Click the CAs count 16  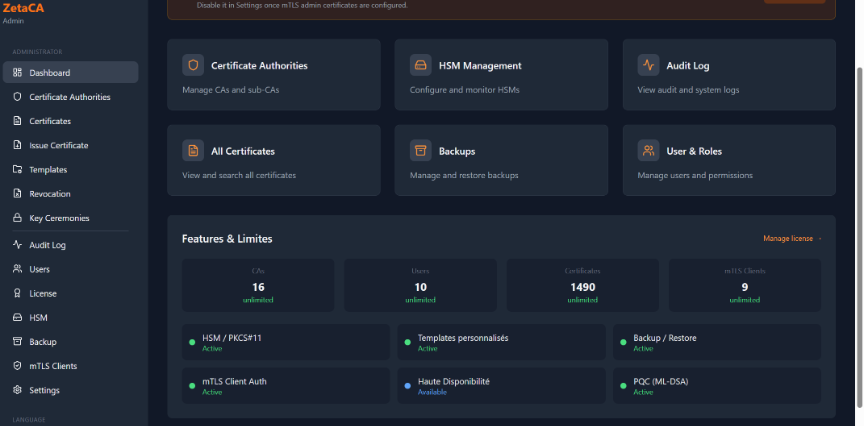coord(258,287)
